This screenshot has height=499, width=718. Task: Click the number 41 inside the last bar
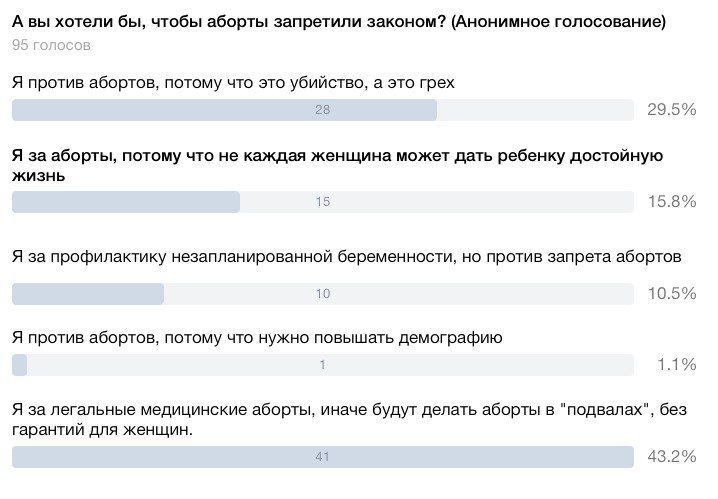click(x=322, y=457)
